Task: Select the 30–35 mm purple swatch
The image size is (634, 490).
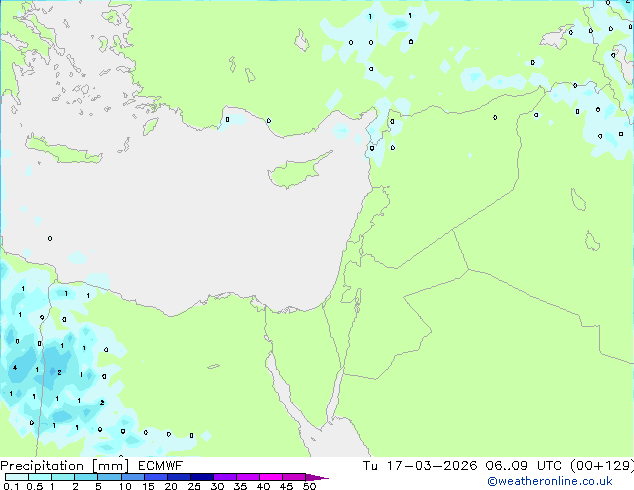Action: pyautogui.click(x=224, y=477)
